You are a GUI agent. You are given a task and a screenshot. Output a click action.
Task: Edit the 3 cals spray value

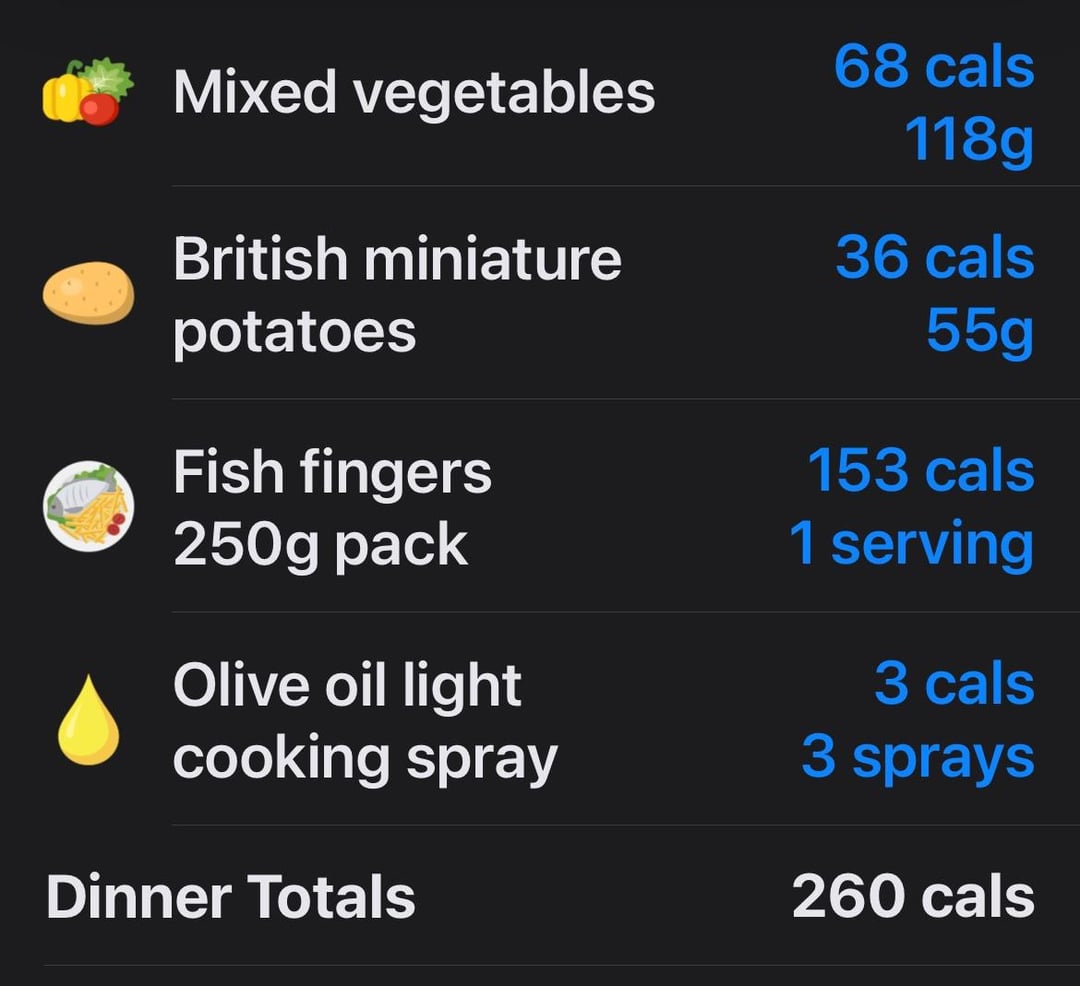pyautogui.click(x=955, y=683)
